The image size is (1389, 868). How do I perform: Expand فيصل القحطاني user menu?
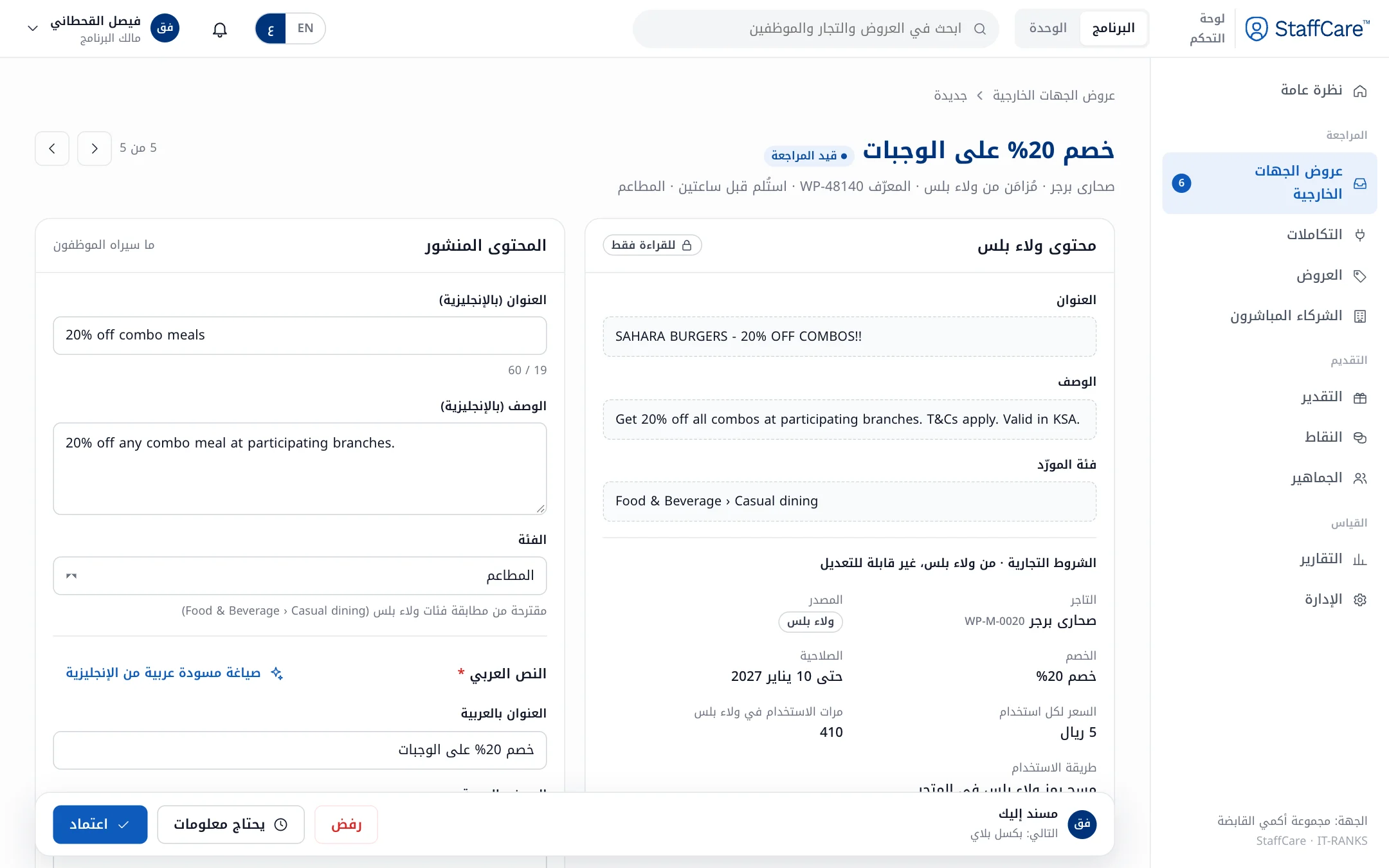(103, 29)
